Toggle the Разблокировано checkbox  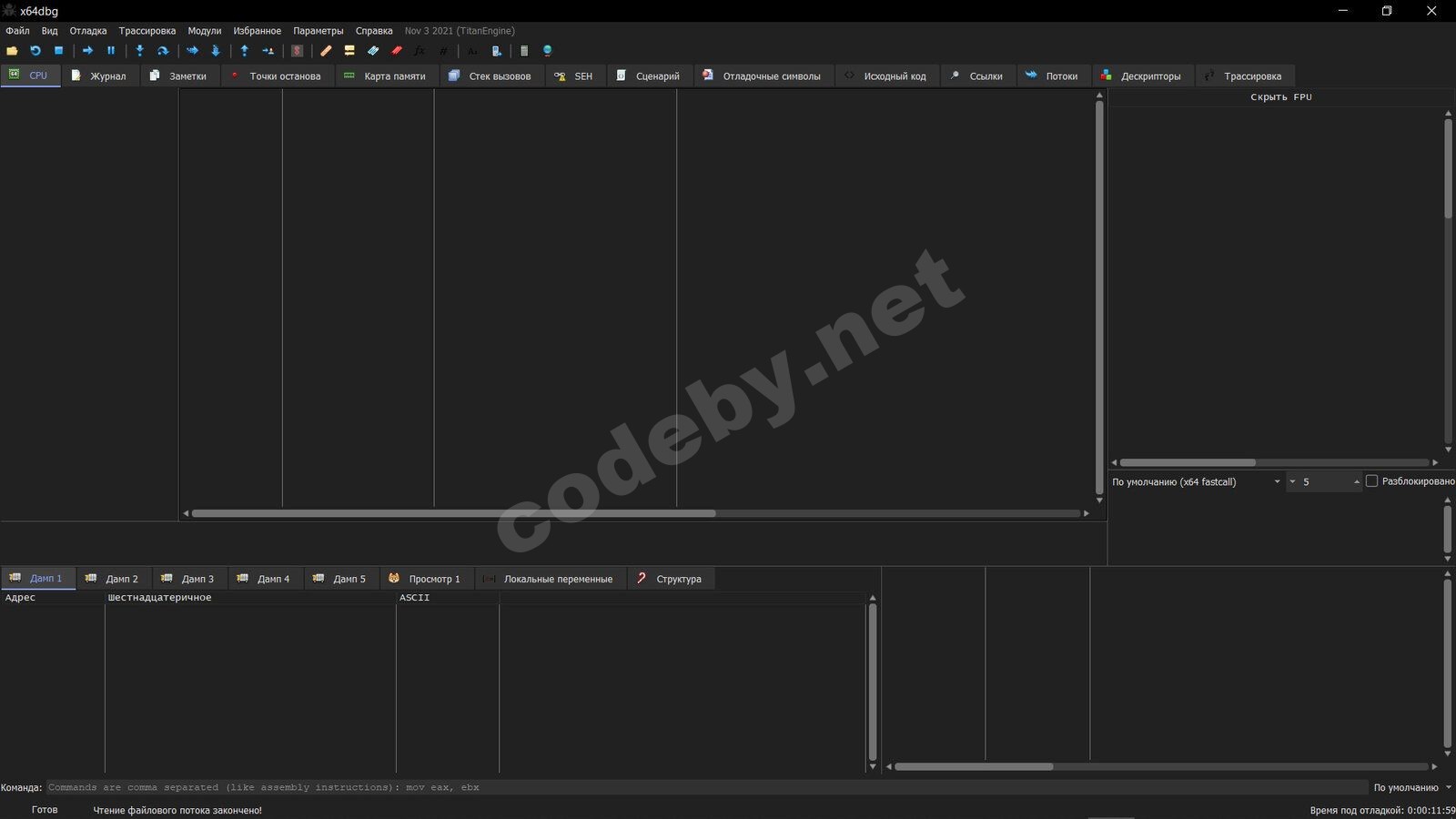1372,481
